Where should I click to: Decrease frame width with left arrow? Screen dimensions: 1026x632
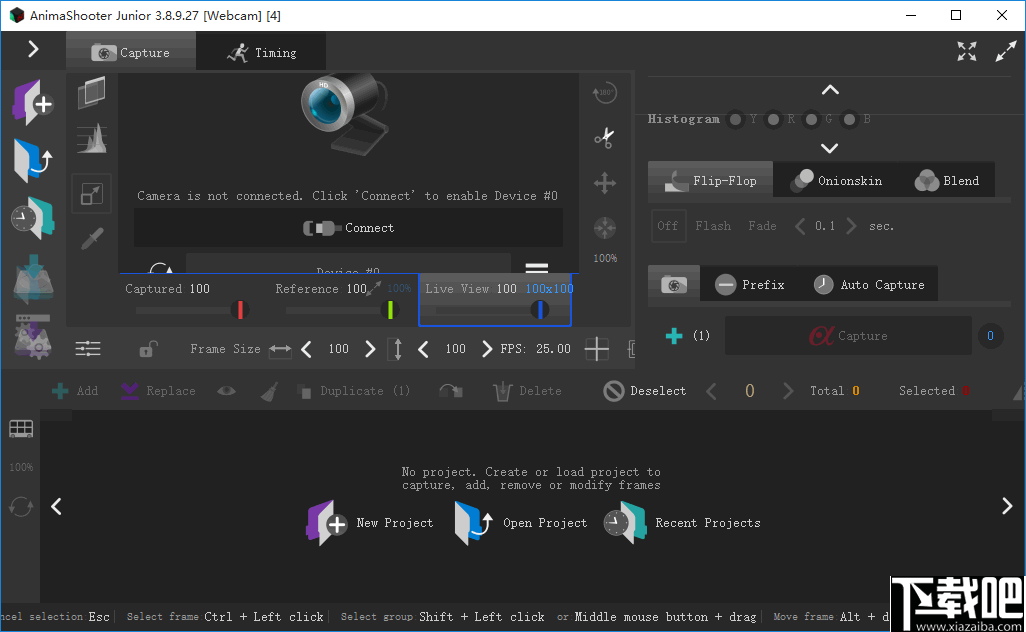point(306,349)
